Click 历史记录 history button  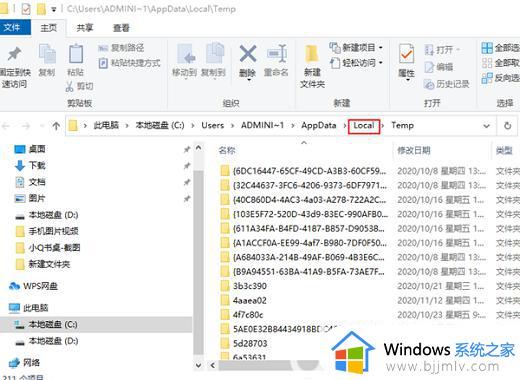[x=446, y=84]
